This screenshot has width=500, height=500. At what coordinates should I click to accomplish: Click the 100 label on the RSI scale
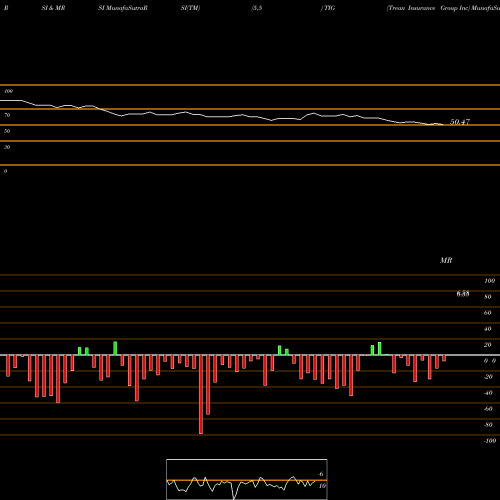pyautogui.click(x=9, y=91)
